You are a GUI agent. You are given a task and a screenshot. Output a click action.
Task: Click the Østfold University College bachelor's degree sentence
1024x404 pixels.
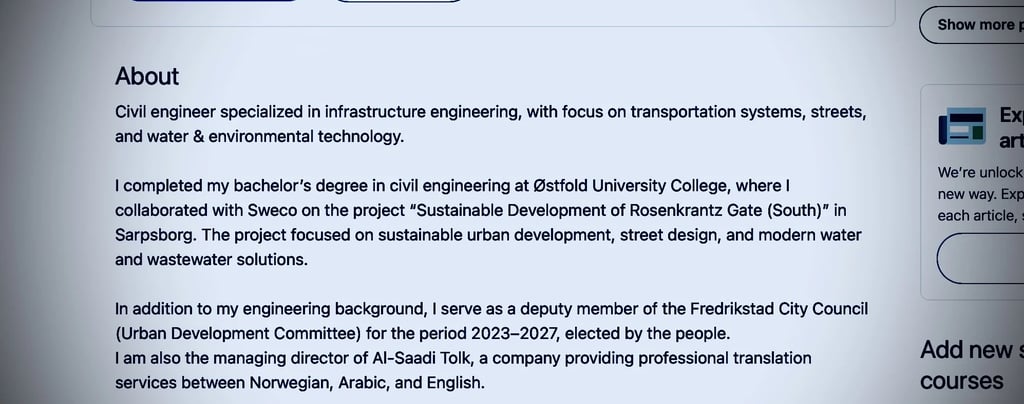pyautogui.click(x=452, y=186)
